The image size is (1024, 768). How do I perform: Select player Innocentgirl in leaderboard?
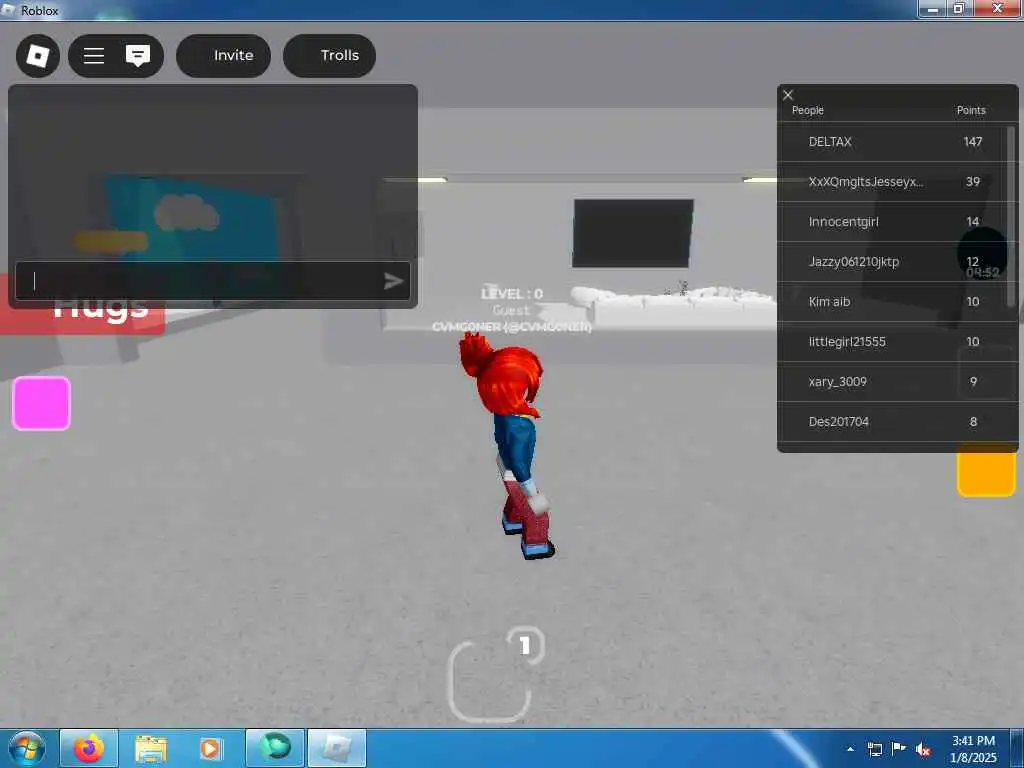(893, 221)
